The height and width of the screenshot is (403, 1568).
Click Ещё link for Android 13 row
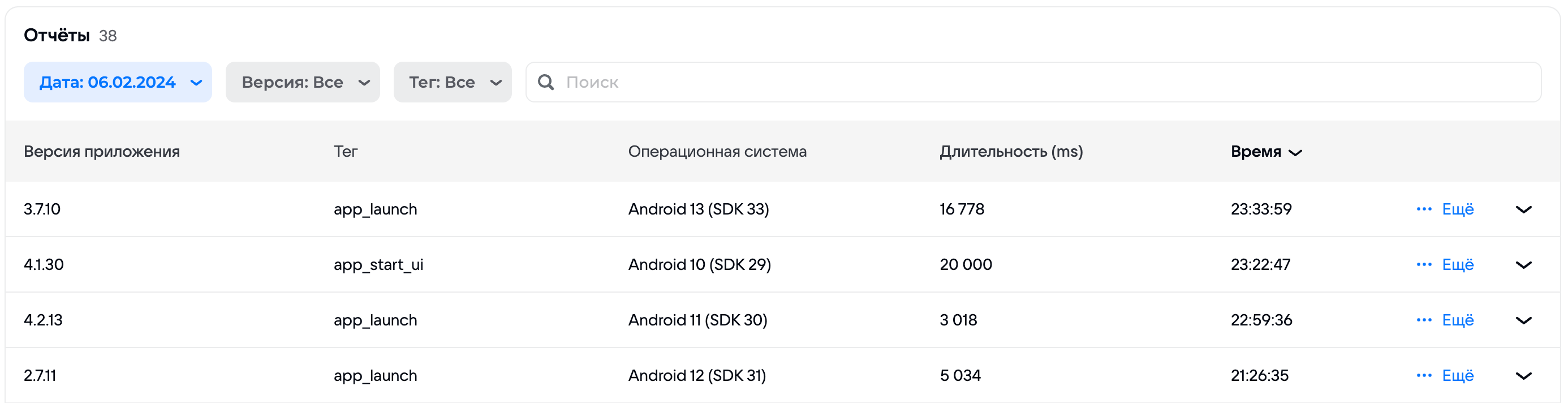coord(1458,209)
